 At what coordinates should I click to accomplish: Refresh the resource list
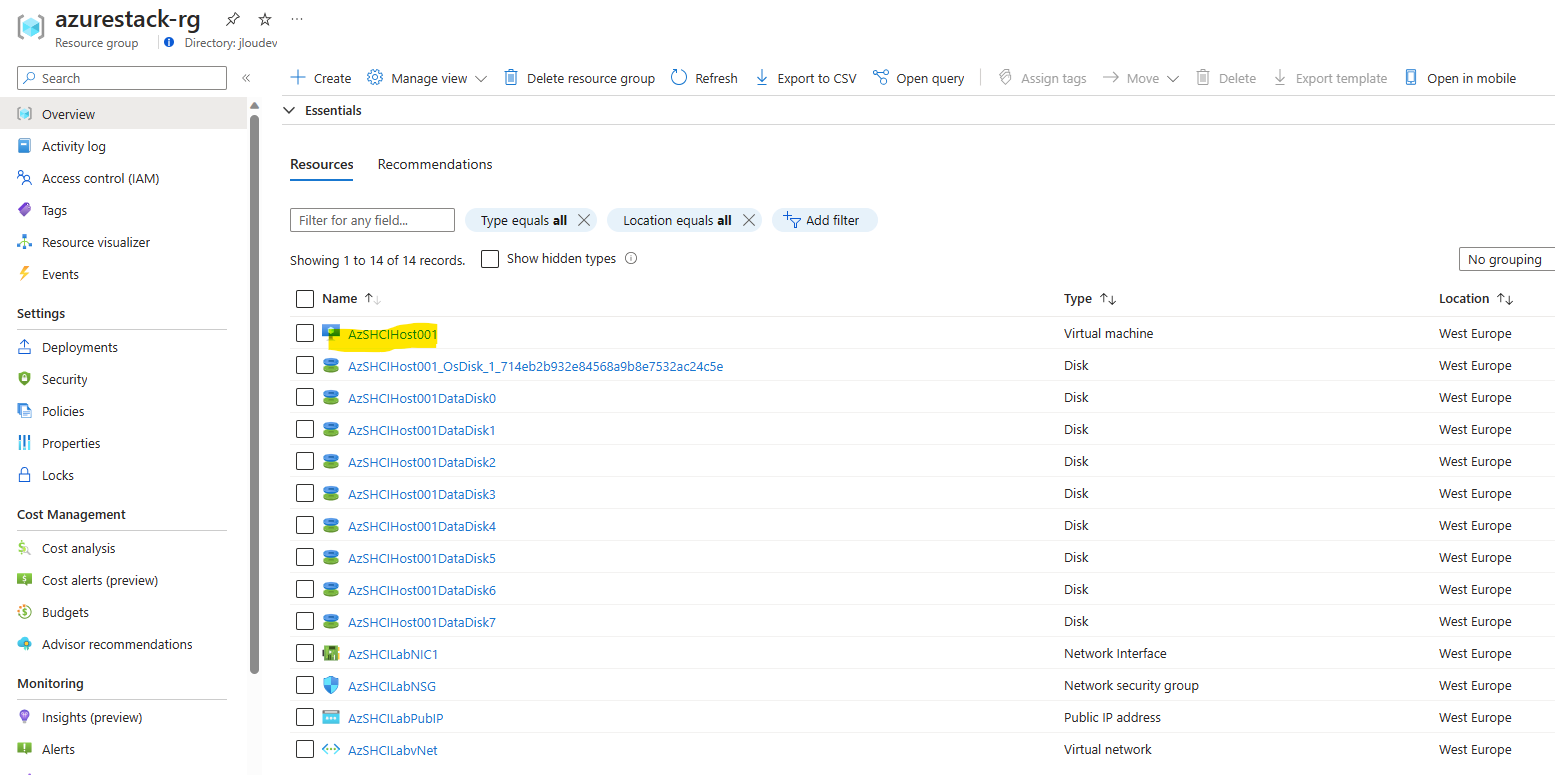coord(704,78)
